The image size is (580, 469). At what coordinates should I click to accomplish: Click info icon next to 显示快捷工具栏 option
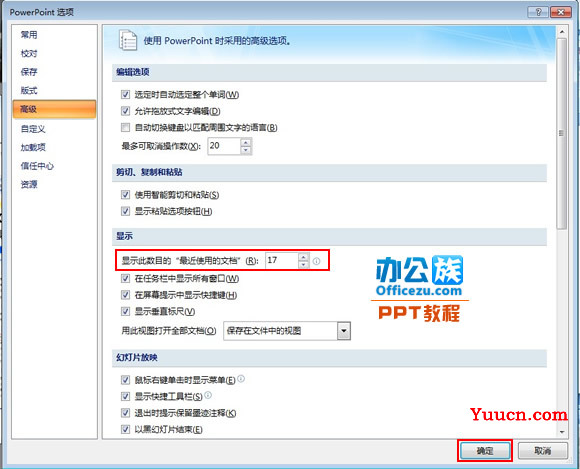pos(208,395)
